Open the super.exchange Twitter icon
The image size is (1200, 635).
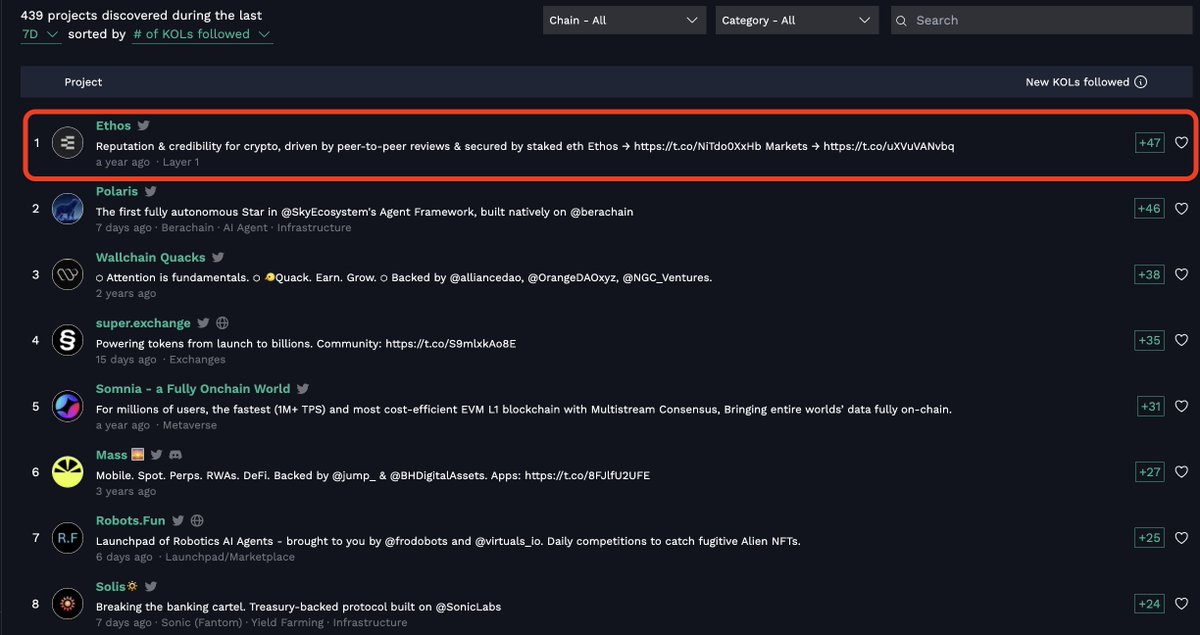point(203,323)
